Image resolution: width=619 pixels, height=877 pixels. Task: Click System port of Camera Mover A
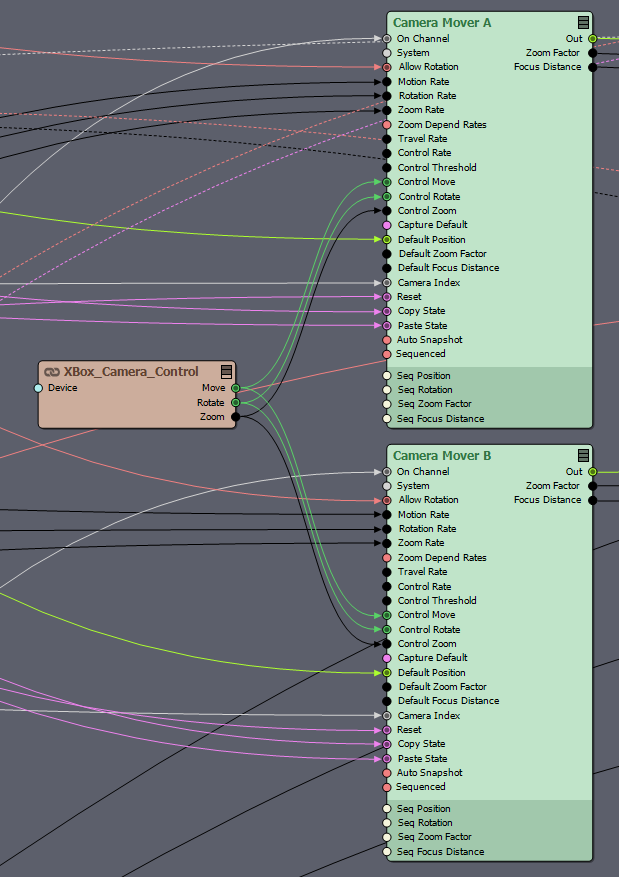coord(386,53)
